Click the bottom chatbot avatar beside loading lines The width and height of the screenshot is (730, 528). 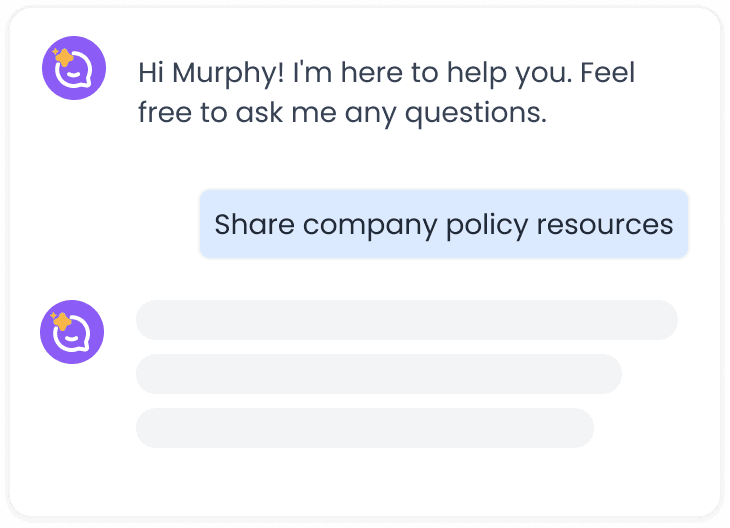(72, 332)
